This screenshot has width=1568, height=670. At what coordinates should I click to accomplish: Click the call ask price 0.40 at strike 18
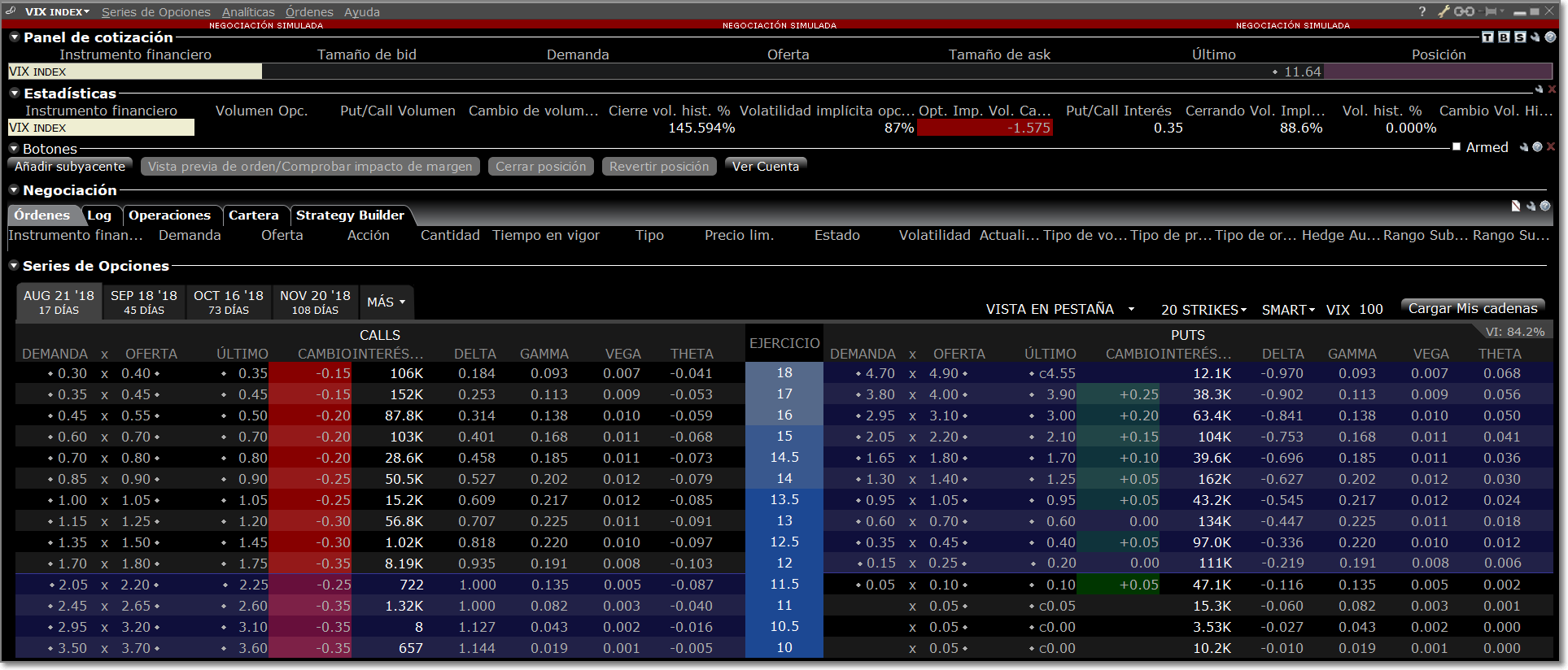[136, 374]
